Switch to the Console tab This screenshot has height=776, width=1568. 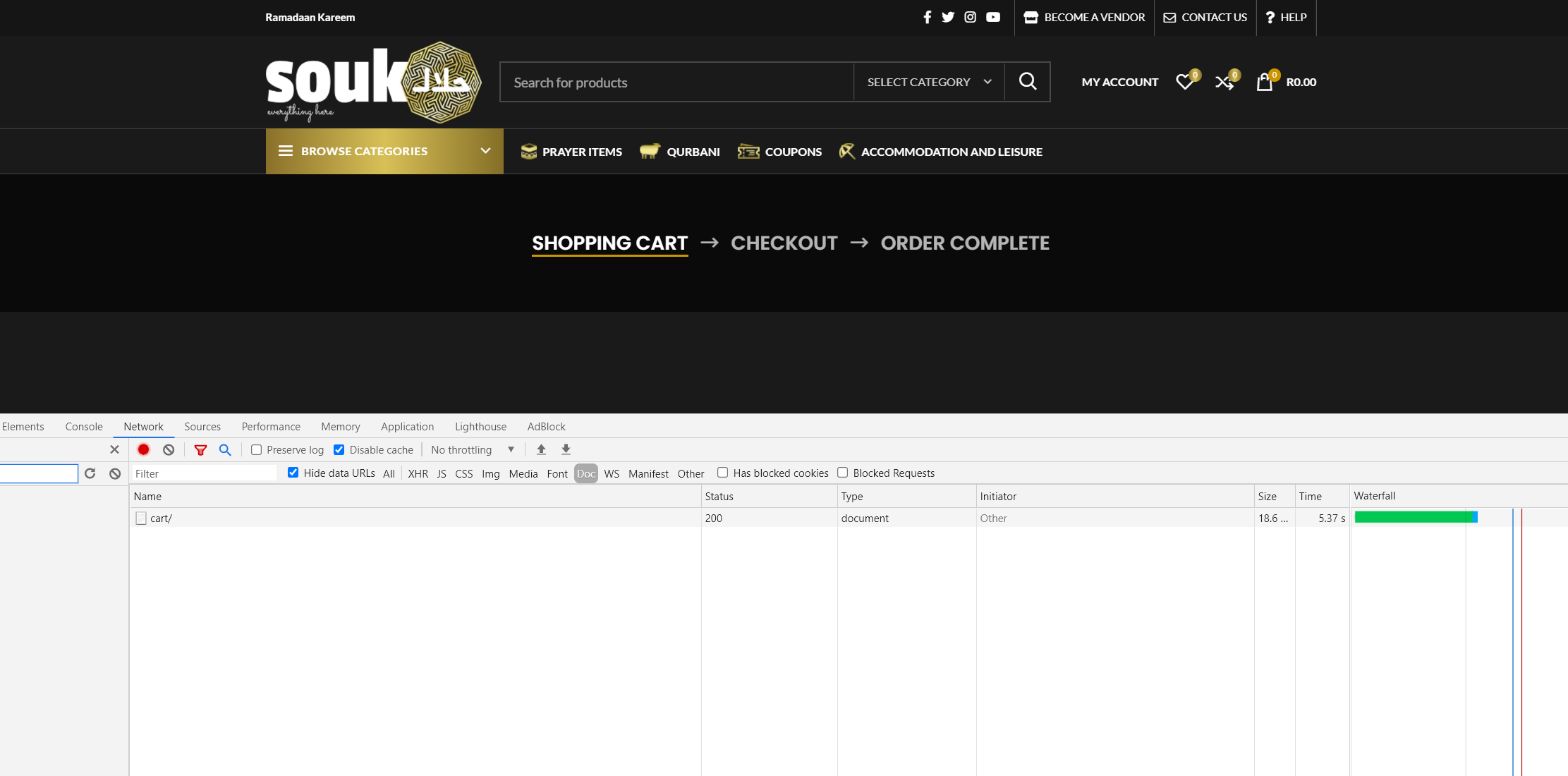pos(84,426)
